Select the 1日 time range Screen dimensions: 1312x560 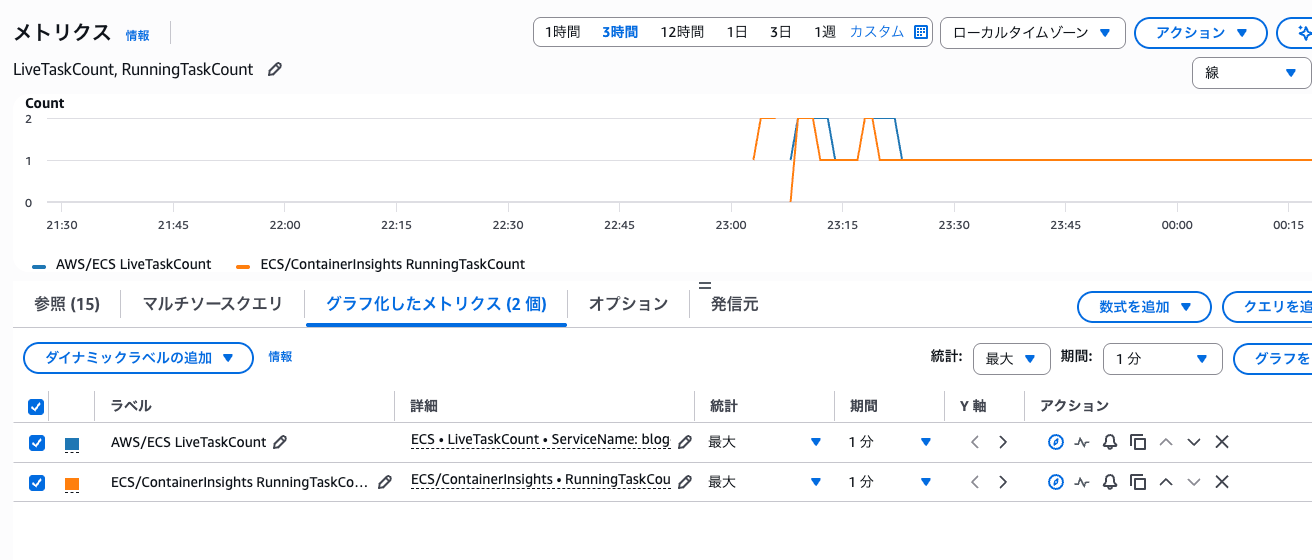(x=737, y=32)
